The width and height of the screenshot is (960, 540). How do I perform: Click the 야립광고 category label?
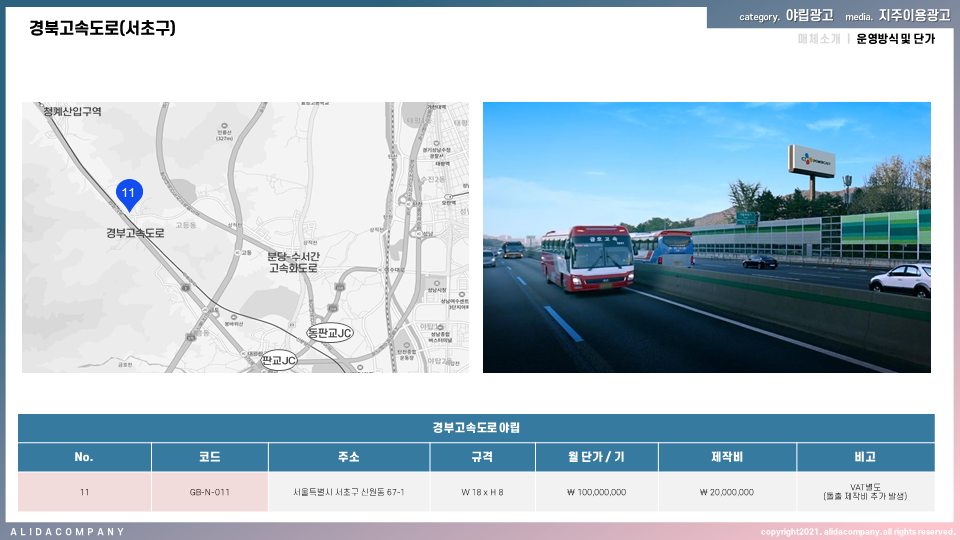point(809,16)
